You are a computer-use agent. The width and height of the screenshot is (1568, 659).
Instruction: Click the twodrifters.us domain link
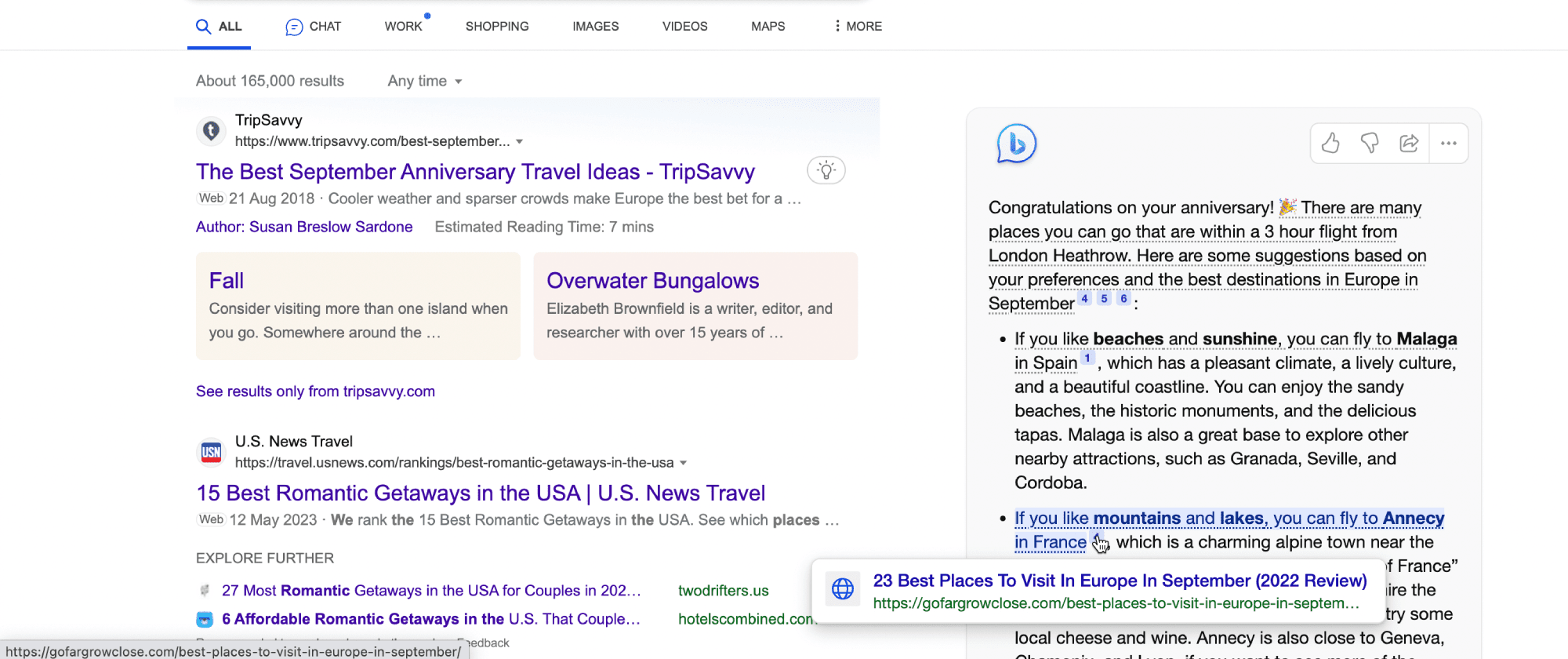click(724, 590)
